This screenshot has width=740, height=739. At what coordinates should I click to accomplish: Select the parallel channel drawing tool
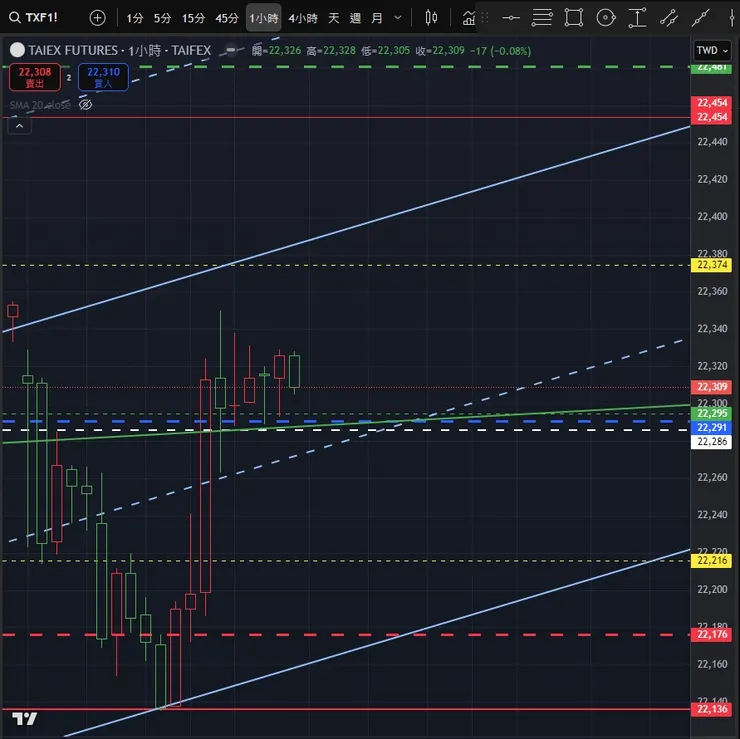click(x=669, y=18)
